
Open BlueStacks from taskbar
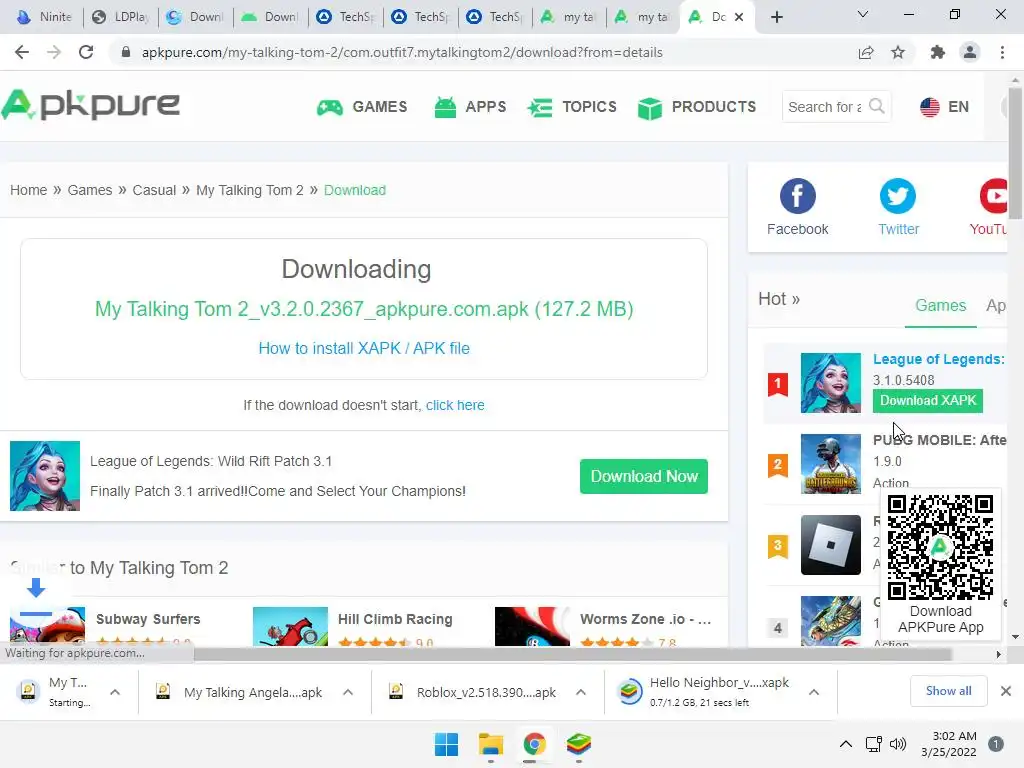(579, 744)
